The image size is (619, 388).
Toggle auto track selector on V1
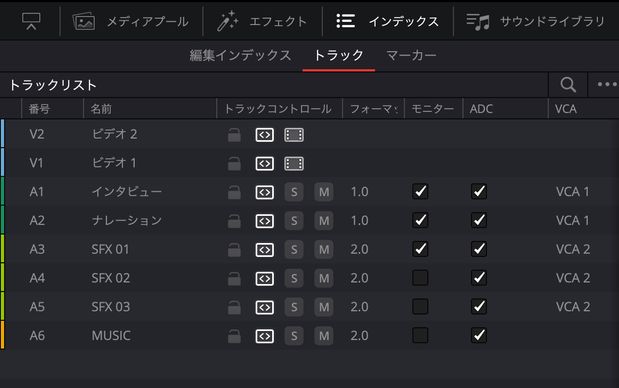pyautogui.click(x=264, y=164)
